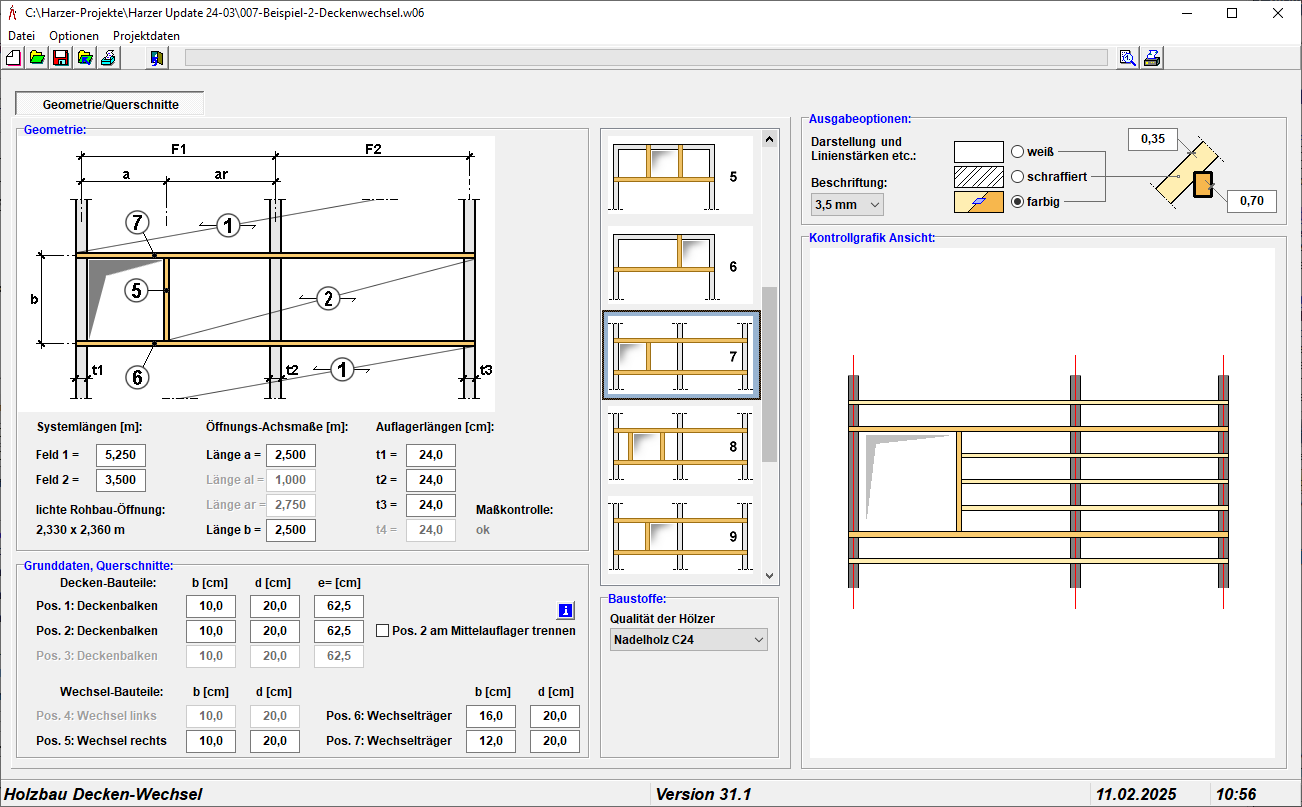Open a project with the green folder icon
Screen dimensions: 1302x807
pos(37,58)
